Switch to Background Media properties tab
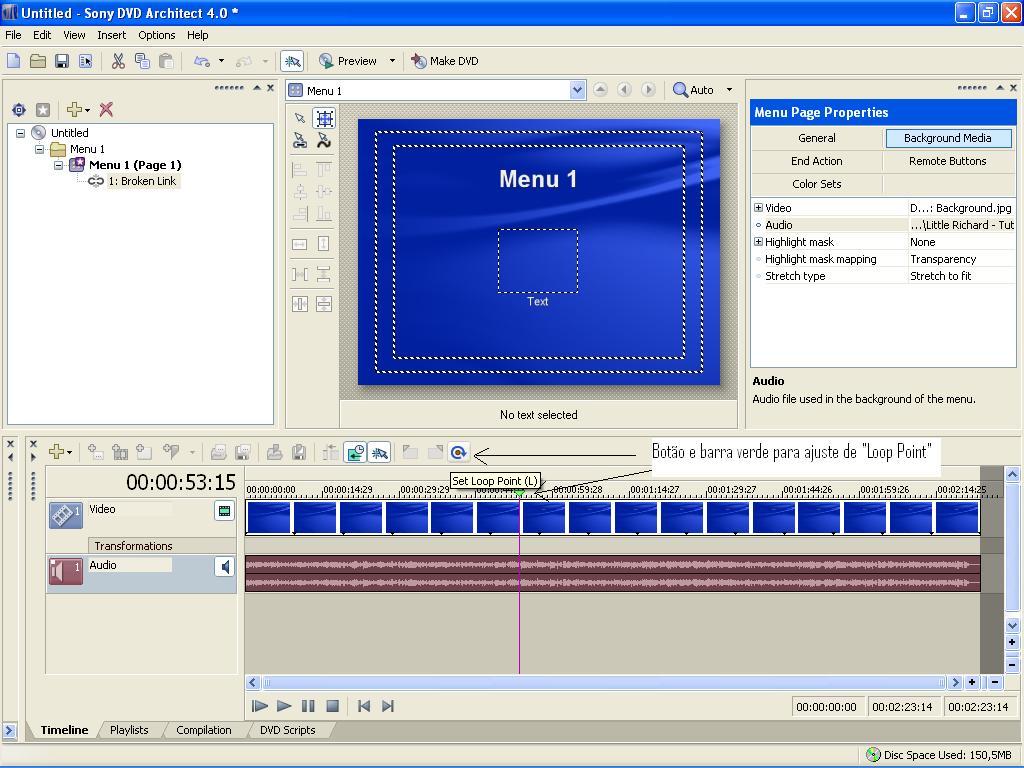Image resolution: width=1024 pixels, height=768 pixels. (948, 138)
